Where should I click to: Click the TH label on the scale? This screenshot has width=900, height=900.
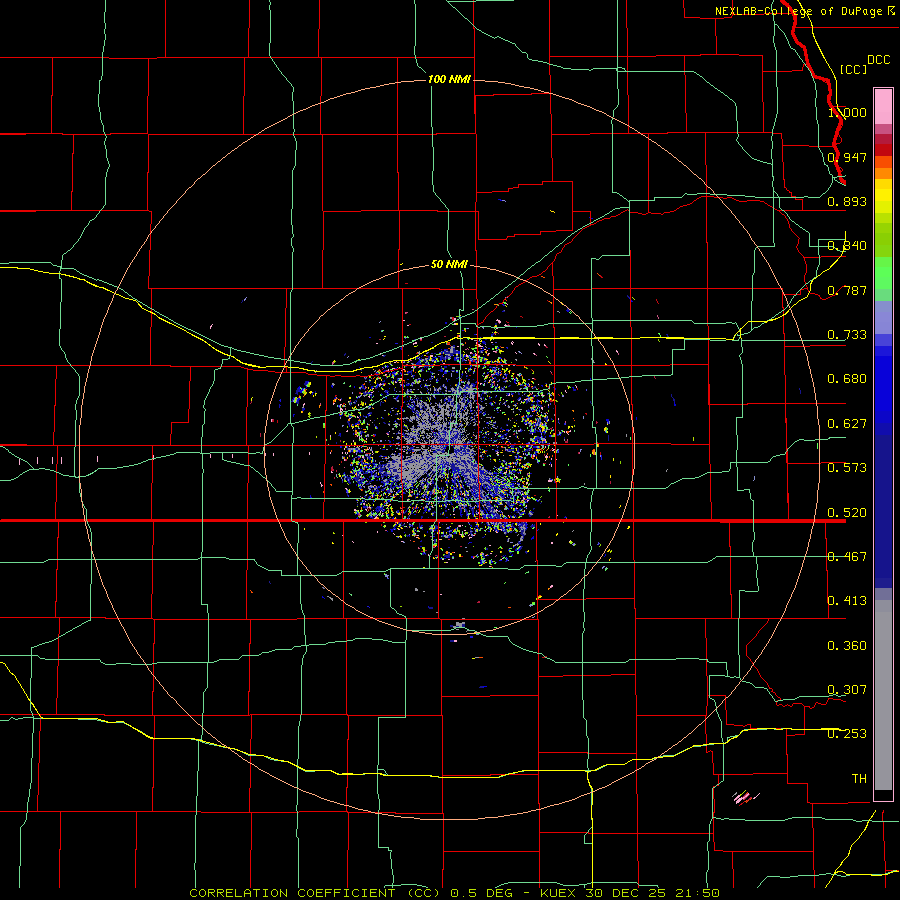click(859, 779)
